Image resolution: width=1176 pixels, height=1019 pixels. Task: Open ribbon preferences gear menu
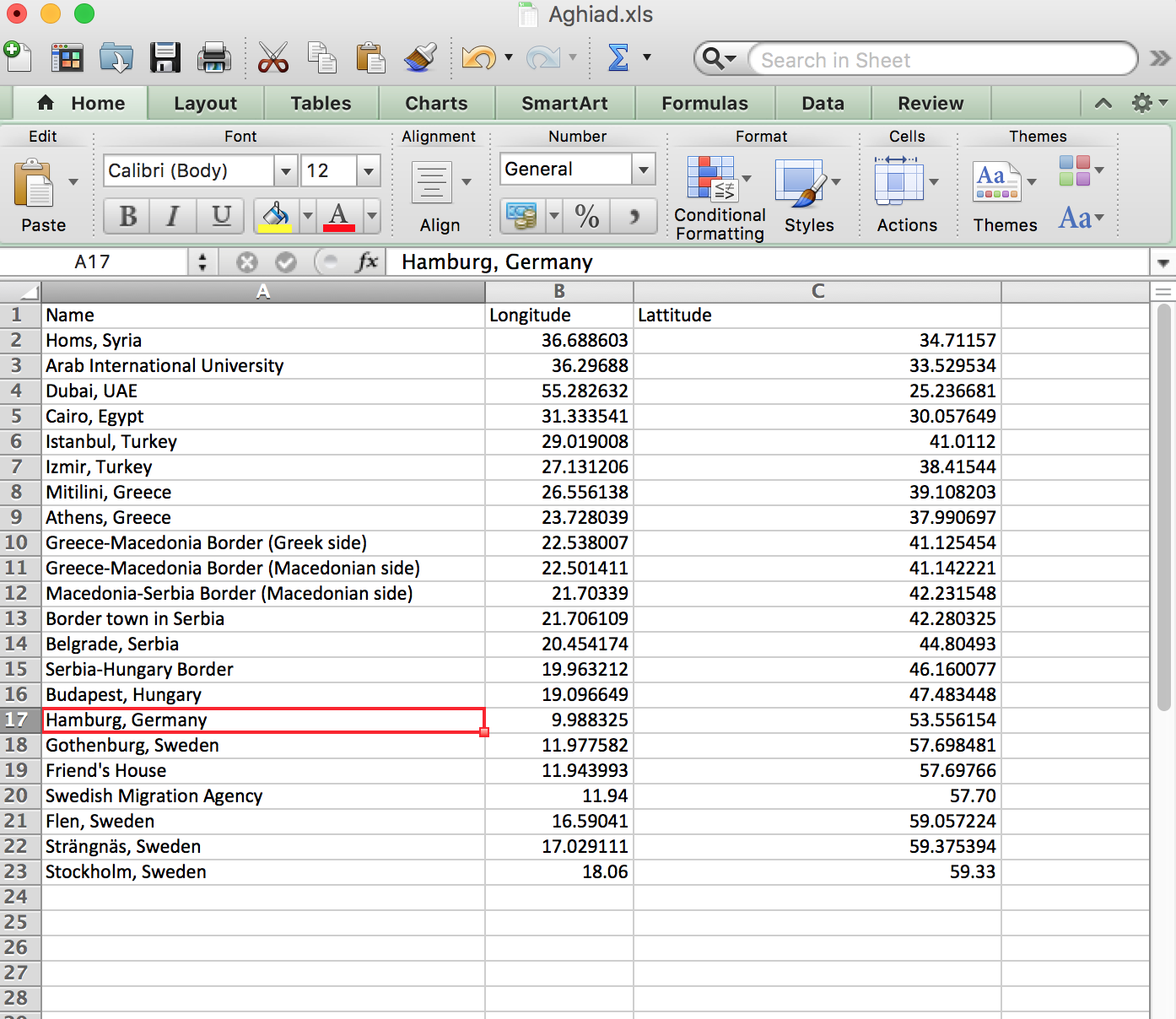[1148, 103]
